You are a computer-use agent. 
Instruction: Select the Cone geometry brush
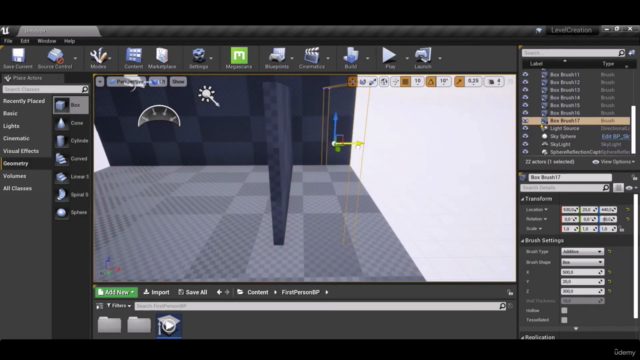[71, 123]
